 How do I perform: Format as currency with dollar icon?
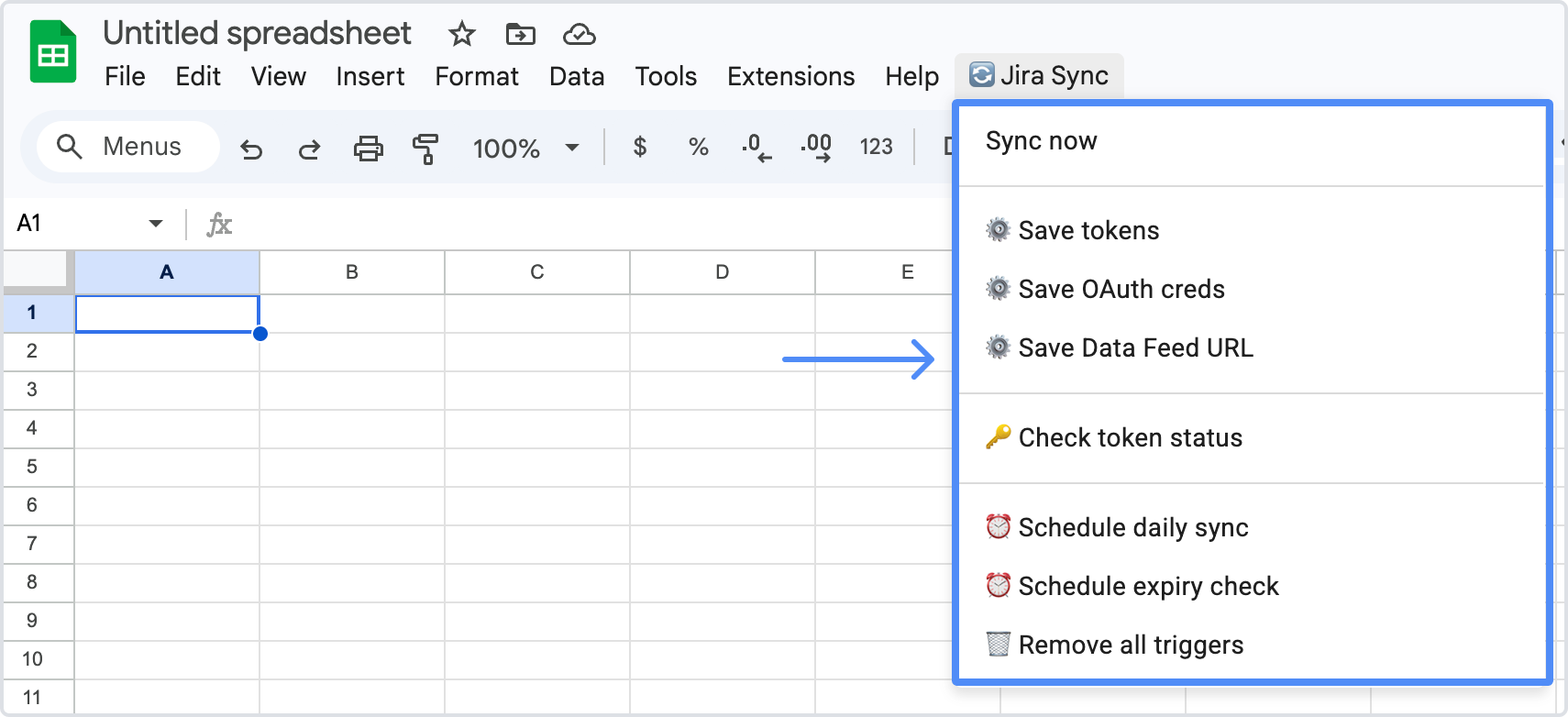[x=640, y=147]
